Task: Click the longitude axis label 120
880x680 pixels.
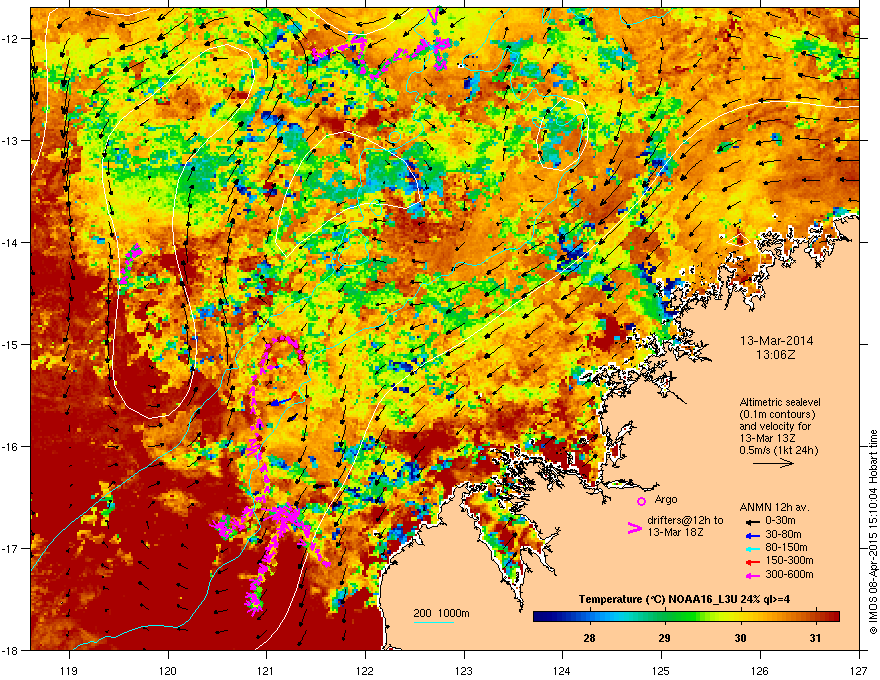Action: tap(168, 670)
